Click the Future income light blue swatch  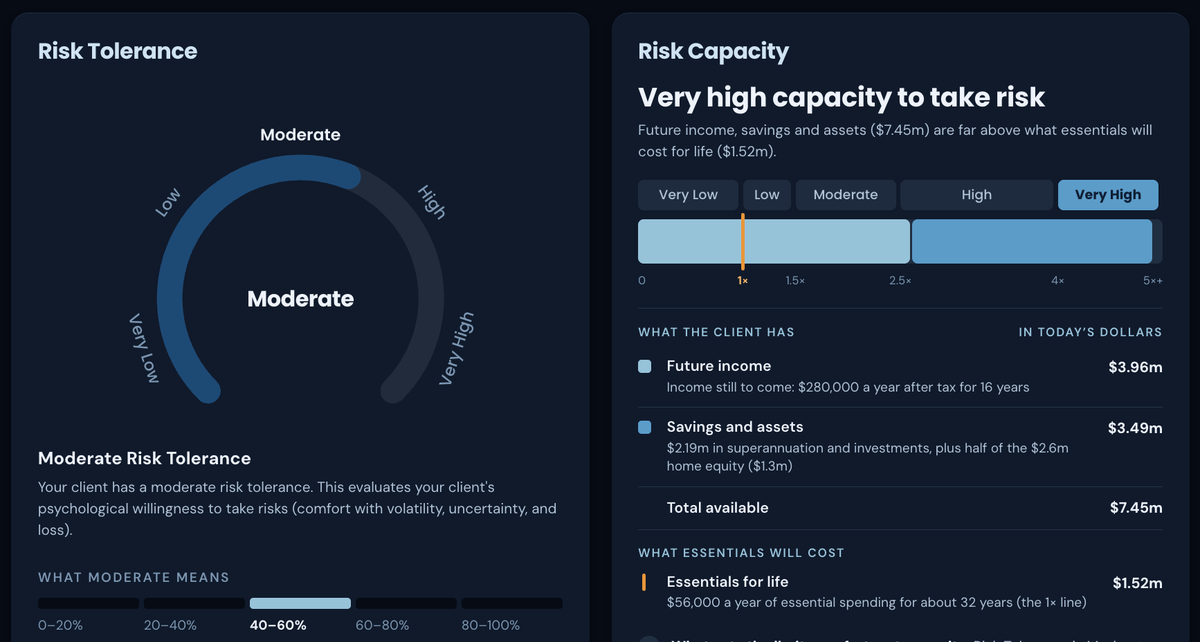point(645,367)
